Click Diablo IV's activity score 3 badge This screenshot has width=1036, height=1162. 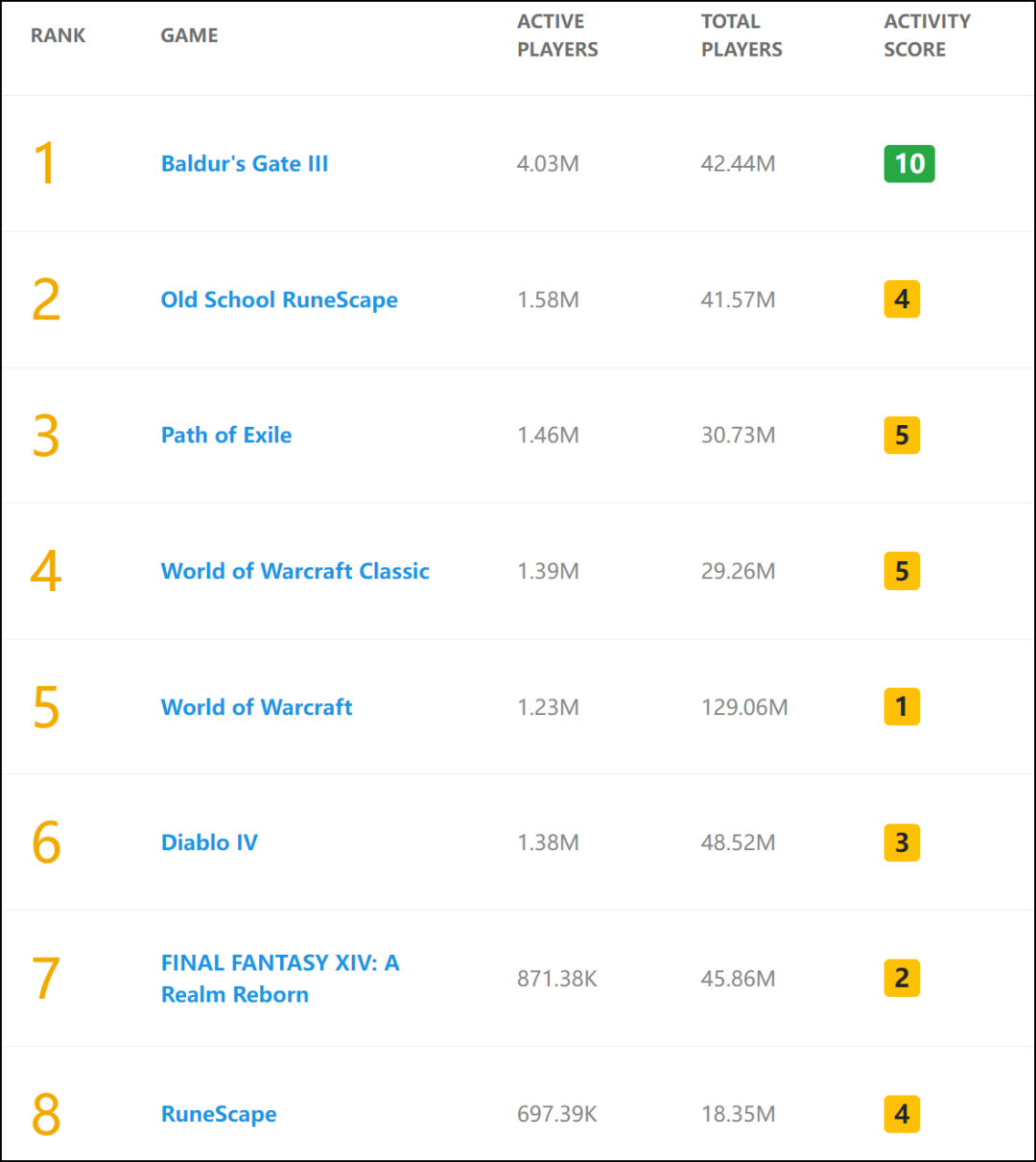click(902, 843)
